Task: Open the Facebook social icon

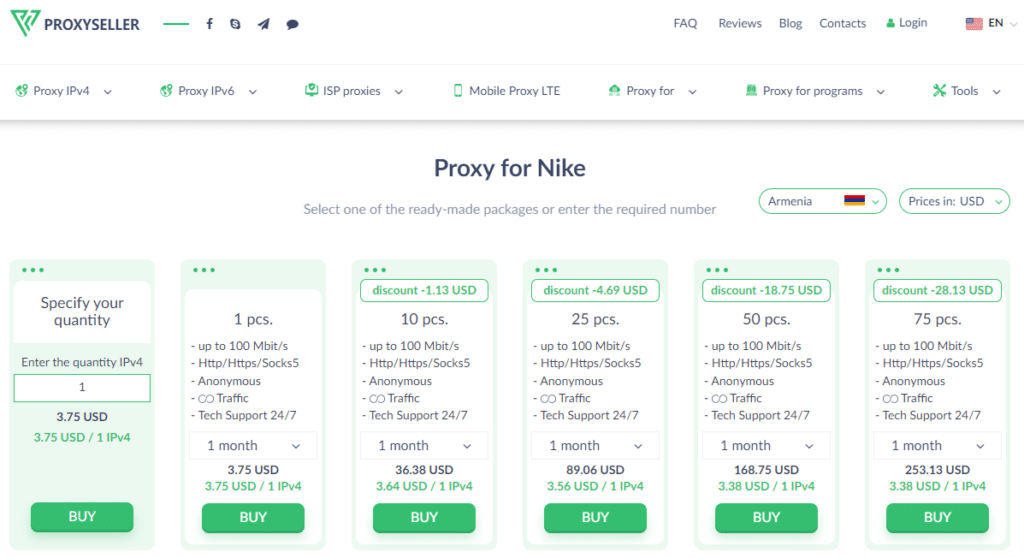Action: 210,24
